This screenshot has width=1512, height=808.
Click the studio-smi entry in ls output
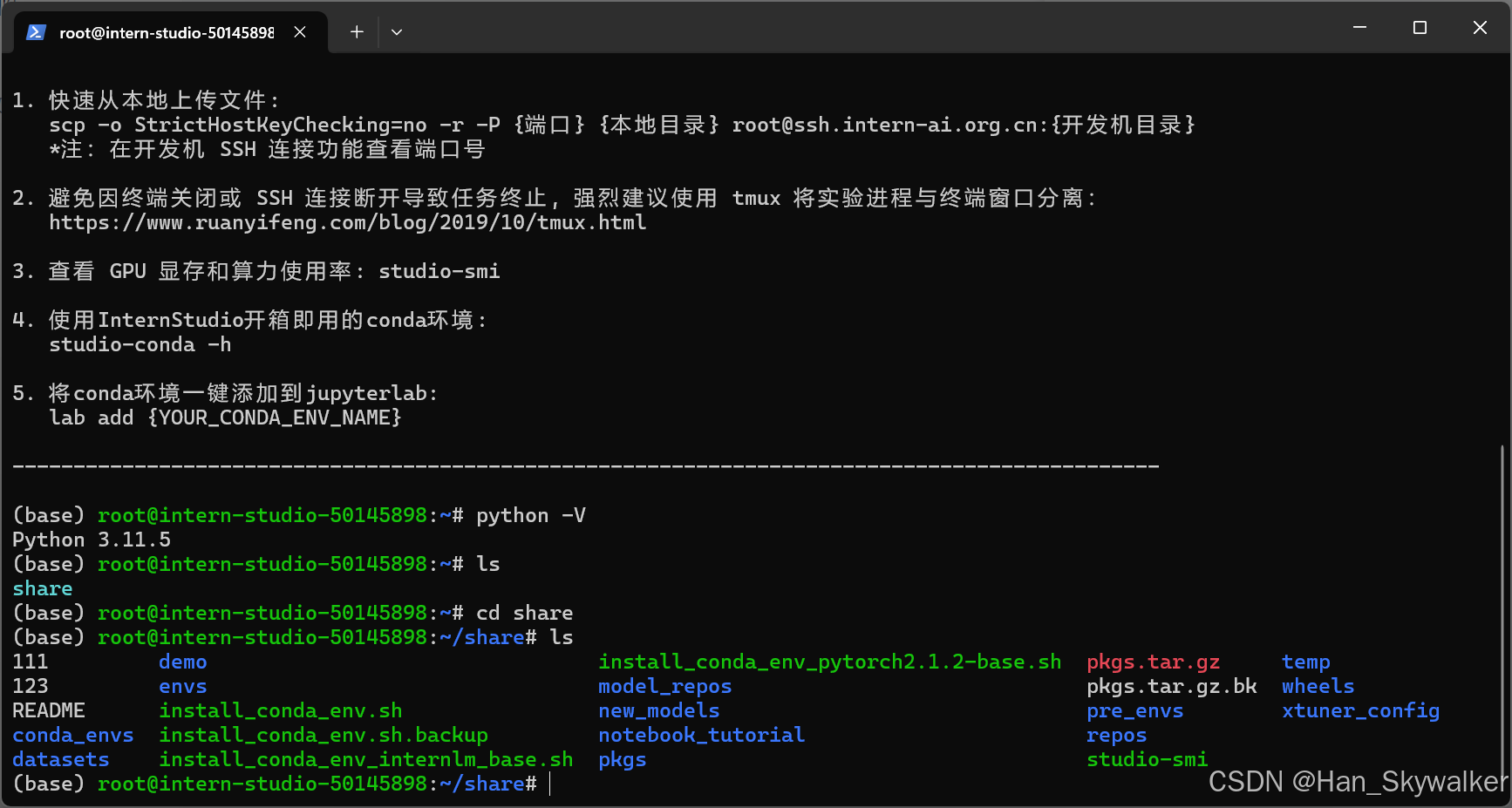point(1147,759)
